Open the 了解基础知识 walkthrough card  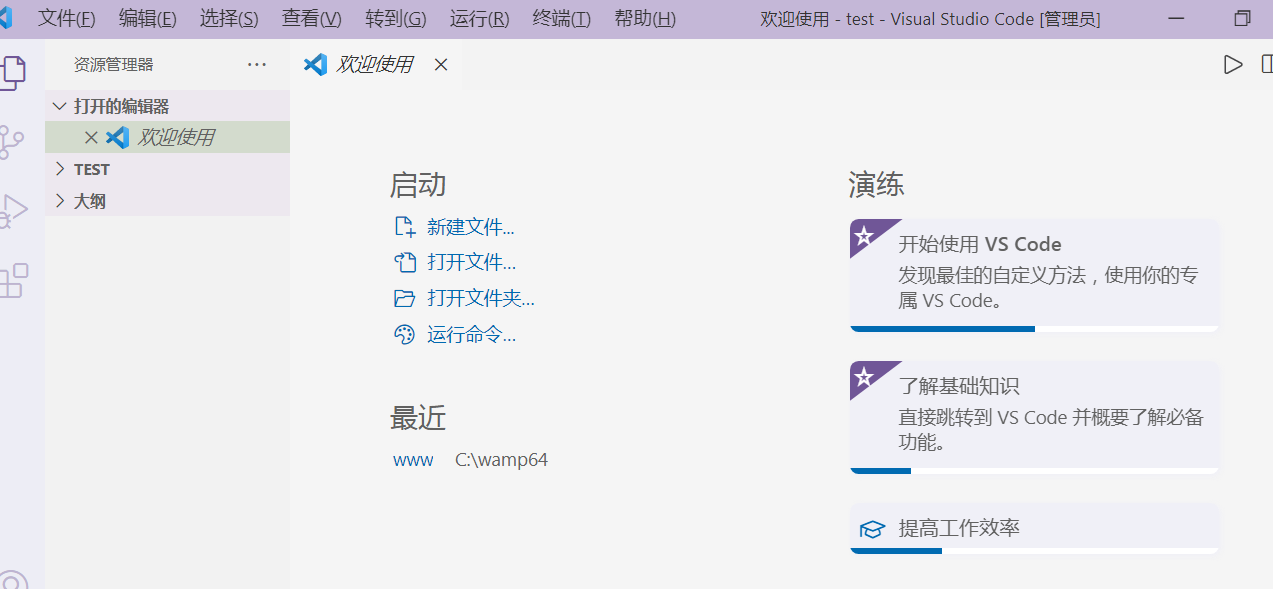(x=1034, y=418)
